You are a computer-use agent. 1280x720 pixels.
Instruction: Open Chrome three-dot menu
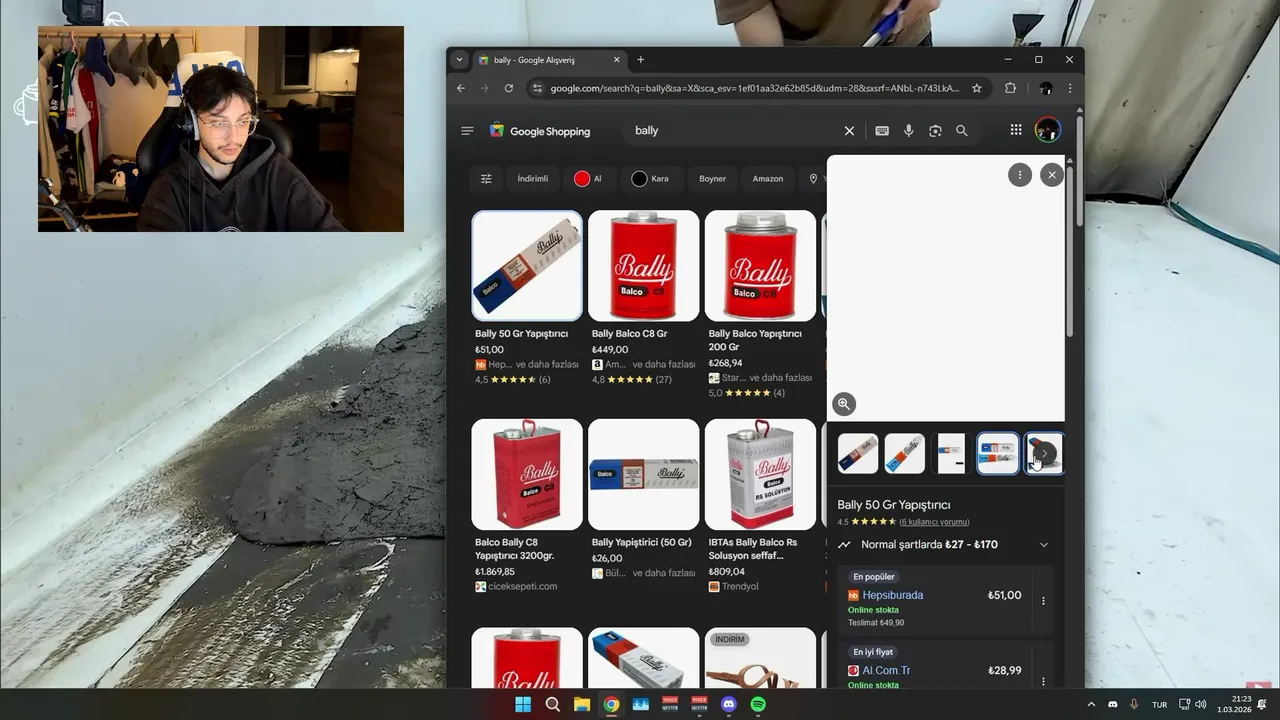tap(1069, 88)
